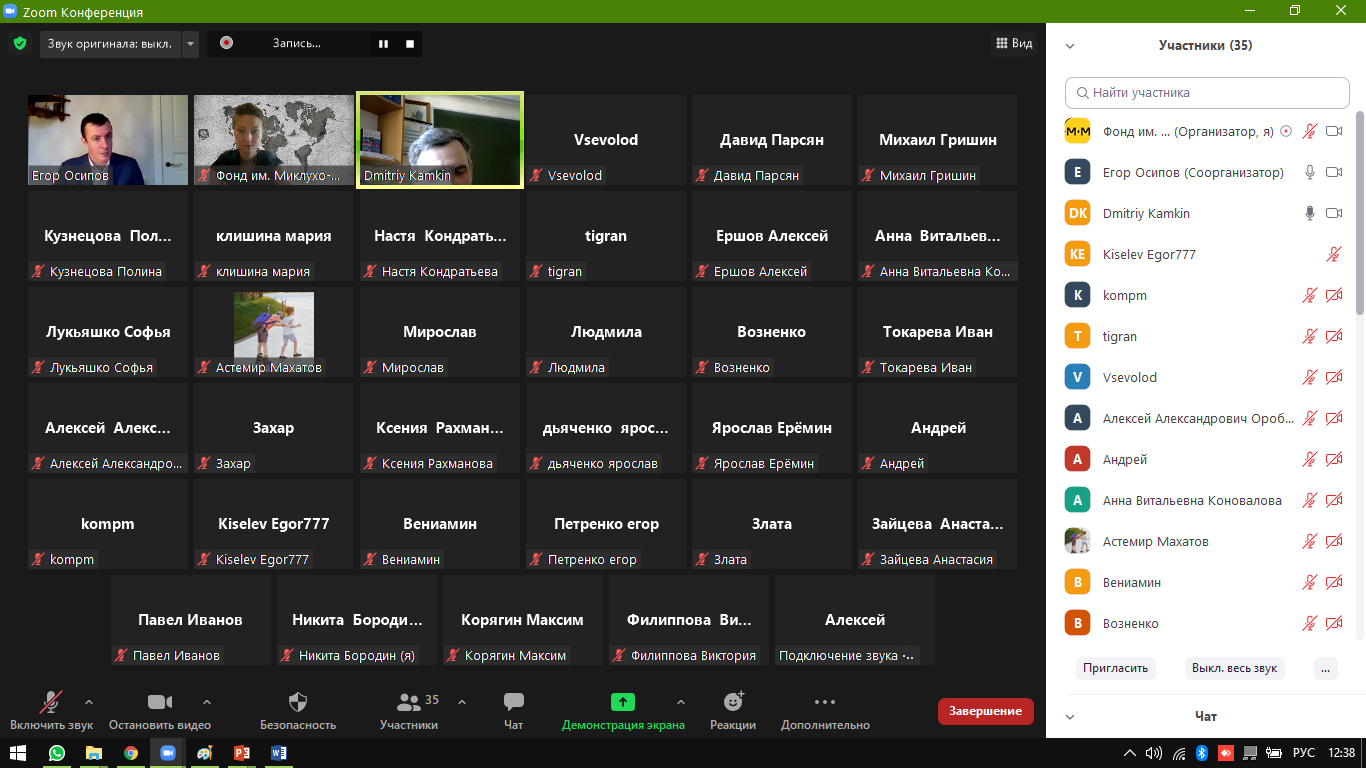Expand audio options arrow next to microphone
The height and width of the screenshot is (768, 1366).
(89, 702)
